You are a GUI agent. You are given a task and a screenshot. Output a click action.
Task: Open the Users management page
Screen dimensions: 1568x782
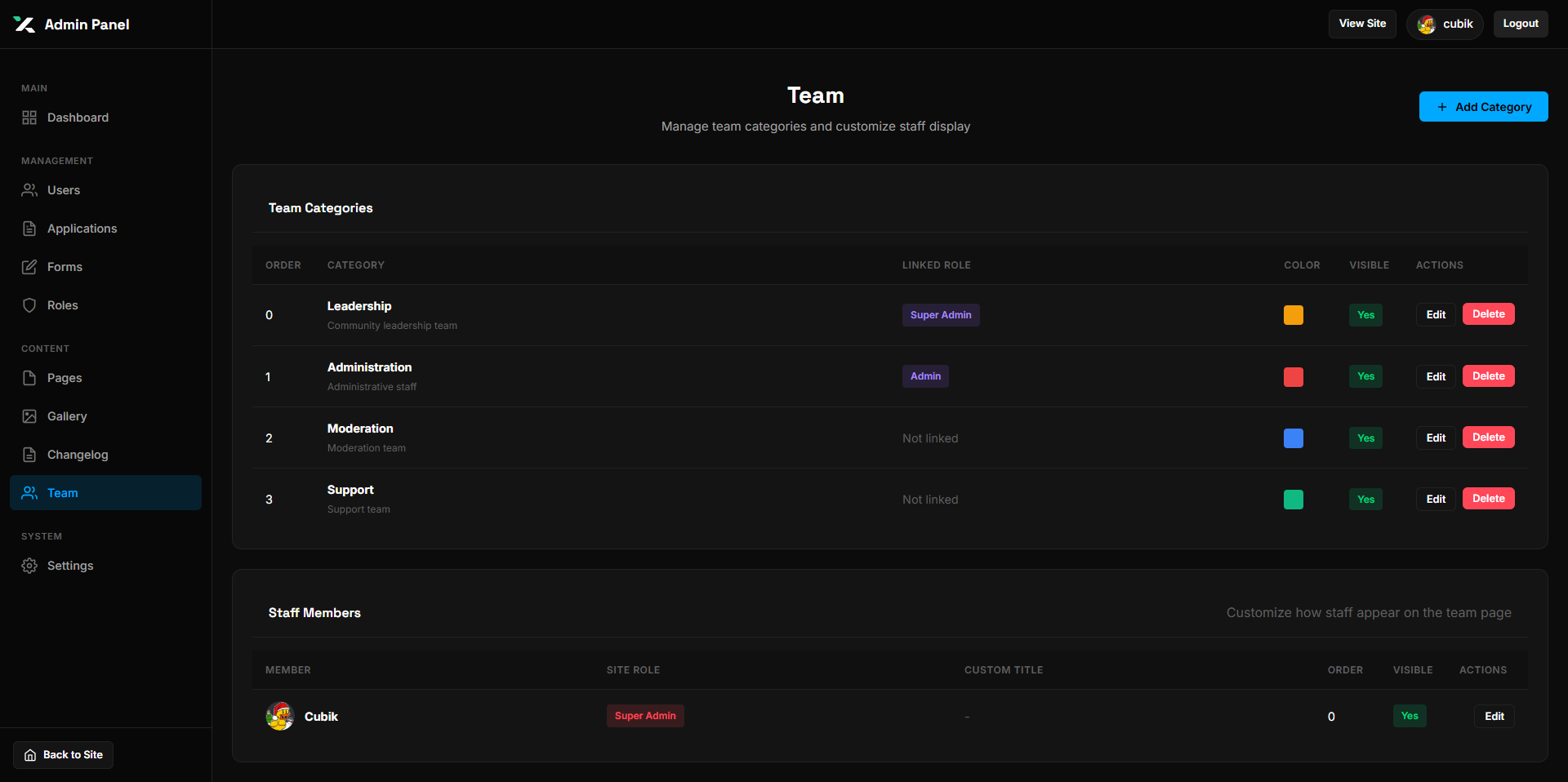pyautogui.click(x=106, y=190)
